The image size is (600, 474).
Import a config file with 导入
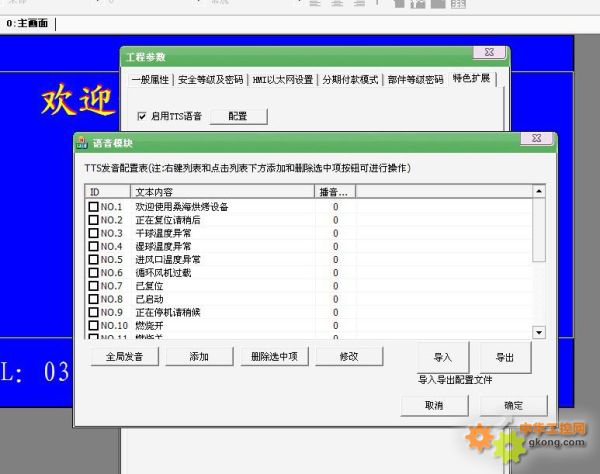point(443,357)
